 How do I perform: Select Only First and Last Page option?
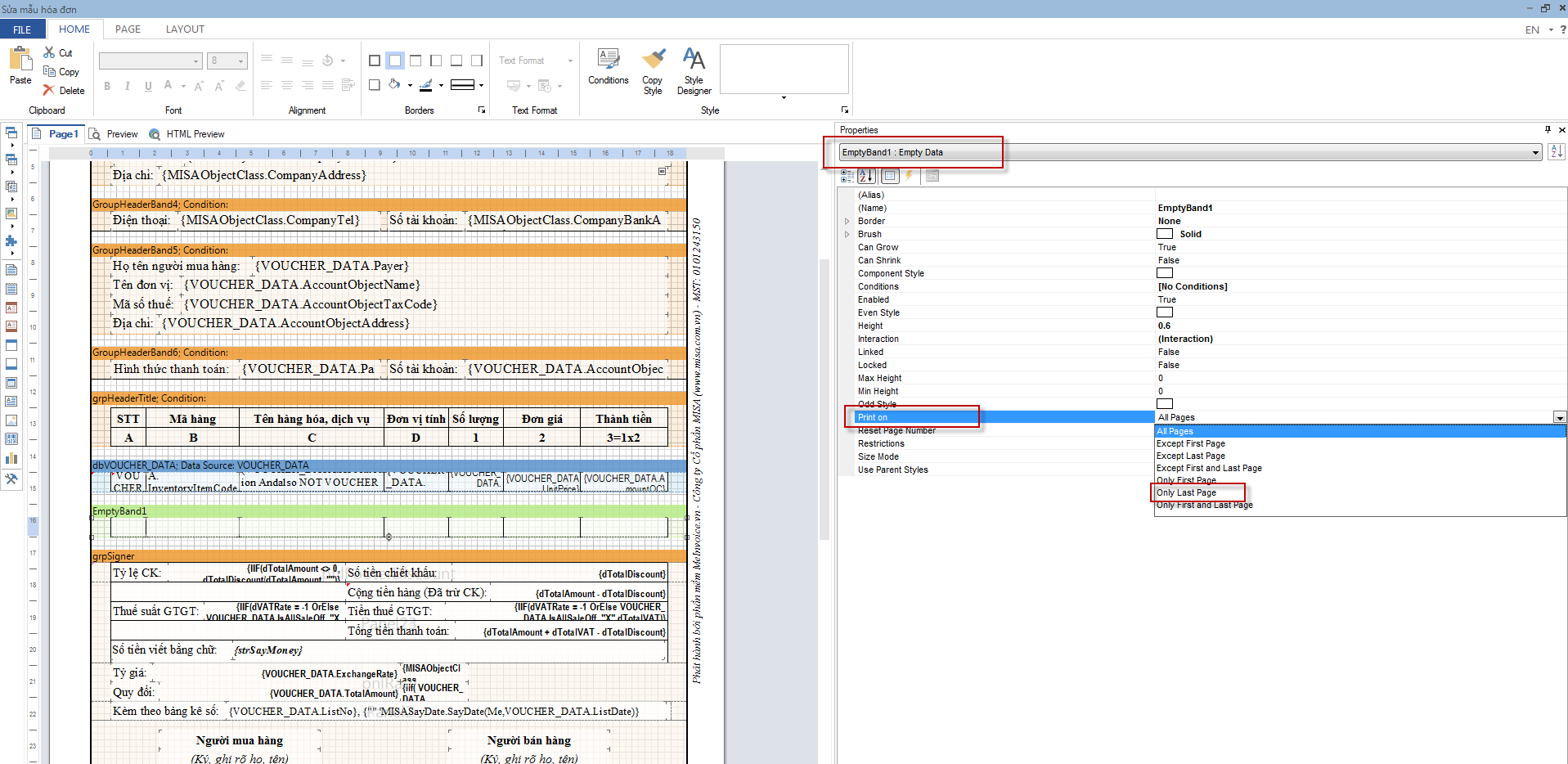point(1204,505)
